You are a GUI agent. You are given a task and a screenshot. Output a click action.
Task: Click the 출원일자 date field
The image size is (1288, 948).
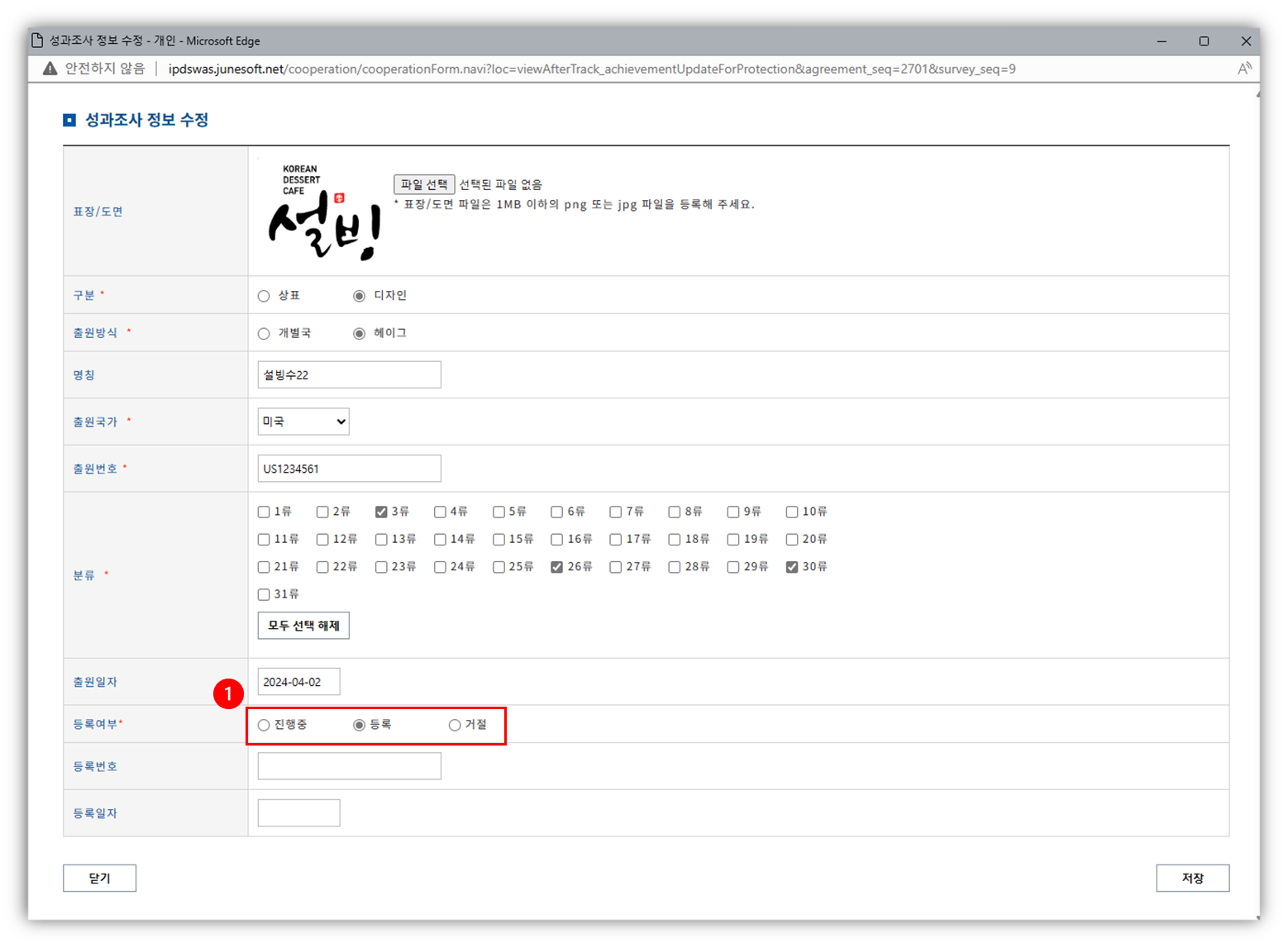tap(298, 682)
